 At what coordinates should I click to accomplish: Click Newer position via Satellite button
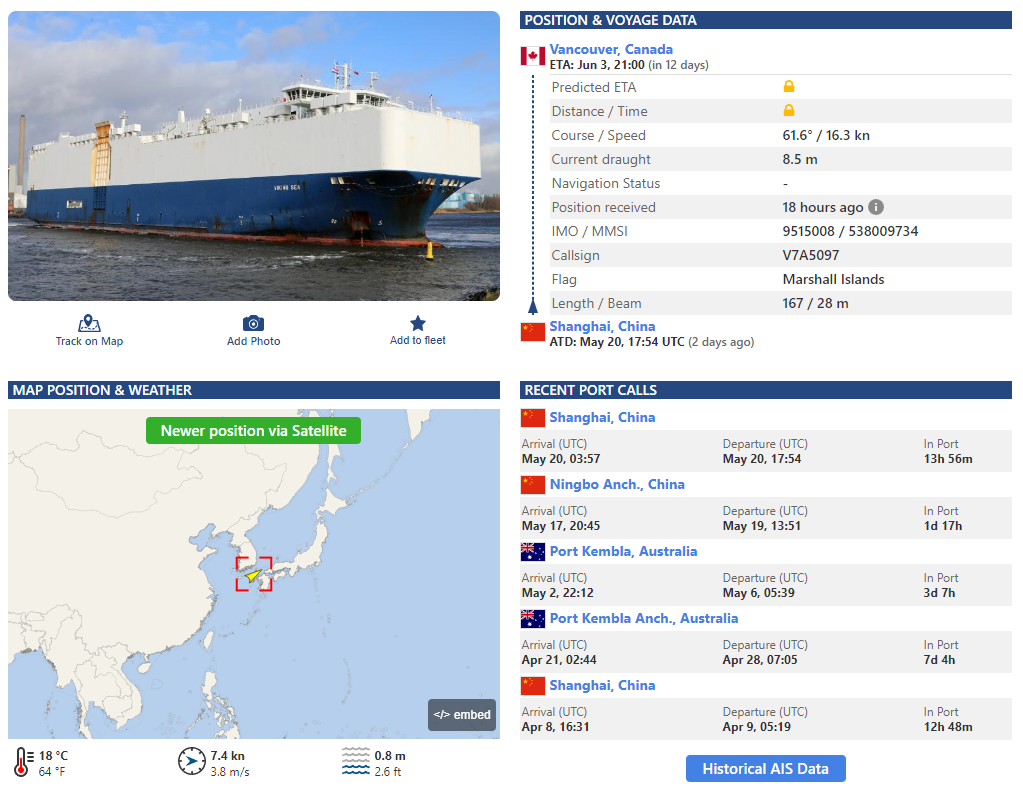tap(253, 431)
